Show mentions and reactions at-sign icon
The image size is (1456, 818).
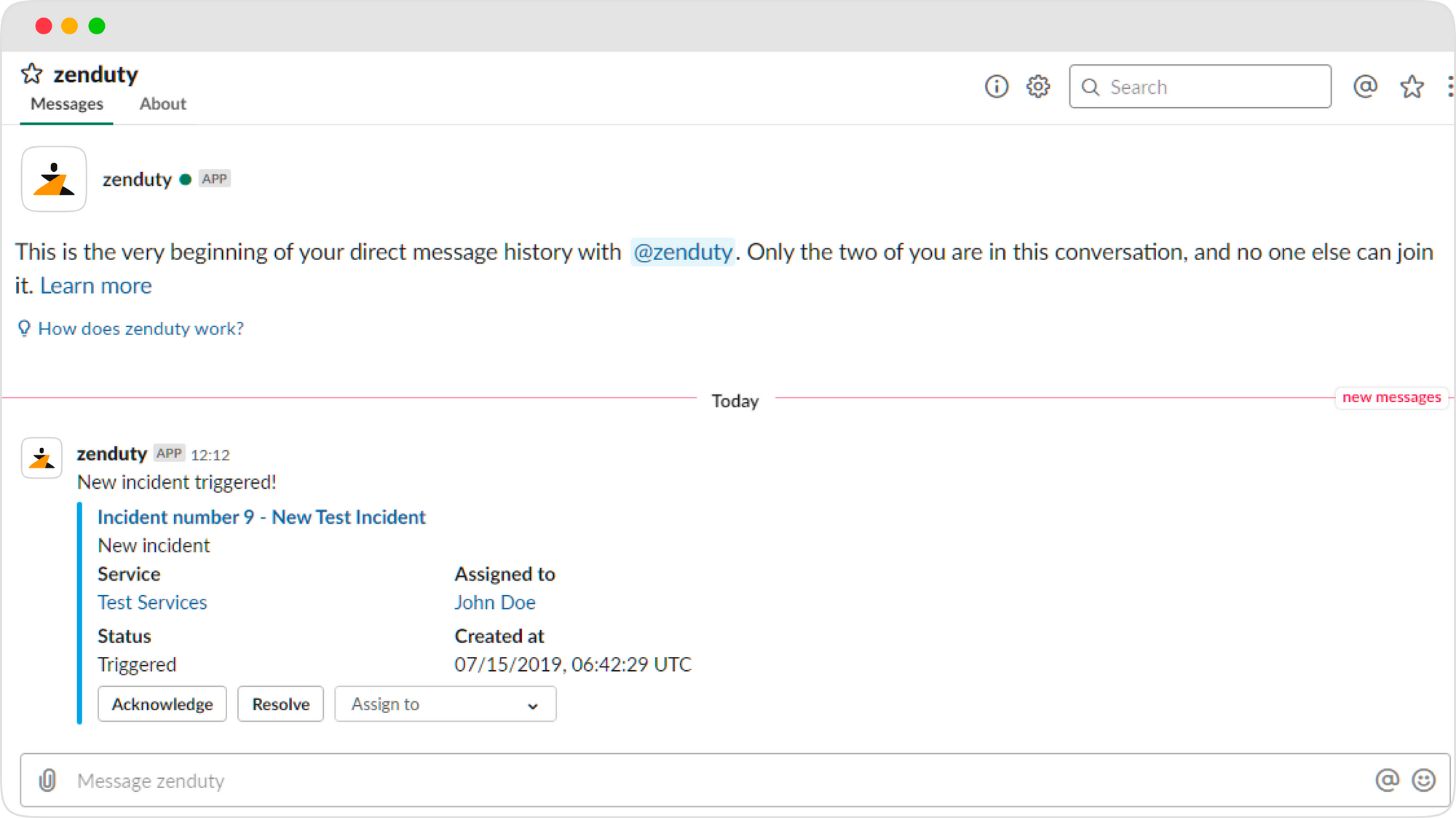[1365, 86]
